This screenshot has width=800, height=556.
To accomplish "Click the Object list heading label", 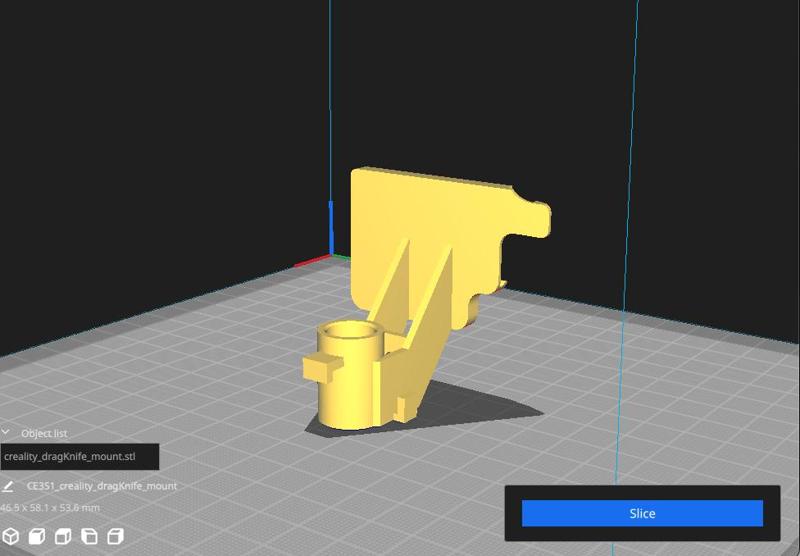I will (x=44, y=434).
